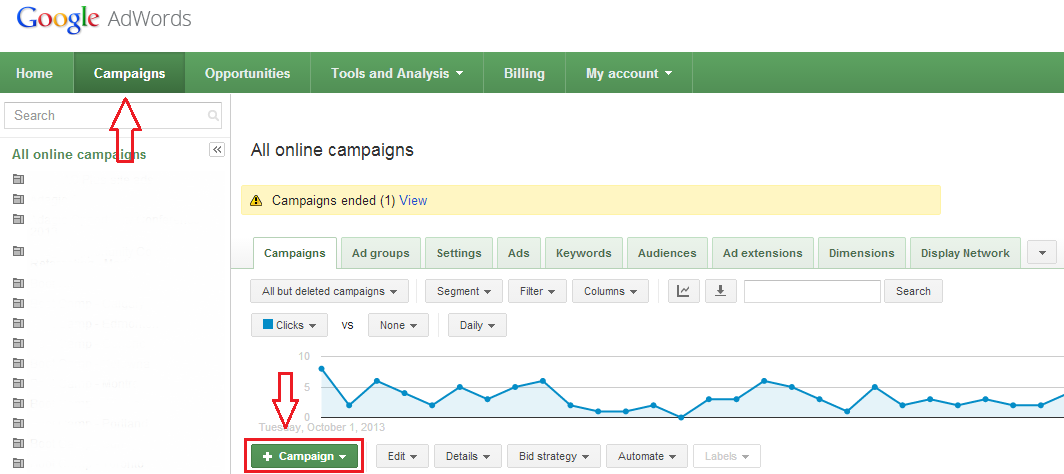Viewport: 1064px width, 474px height.
Task: Switch to the Audiences tab
Action: tap(667, 253)
